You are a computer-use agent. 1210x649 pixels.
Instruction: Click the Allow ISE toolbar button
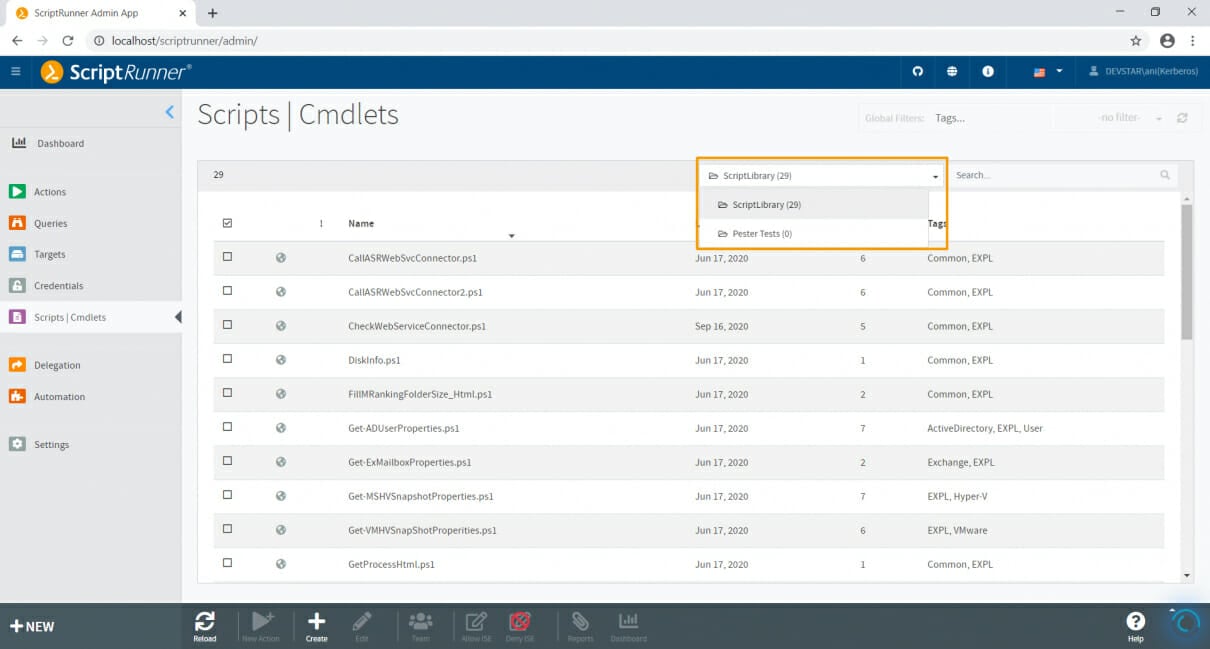[x=476, y=627]
